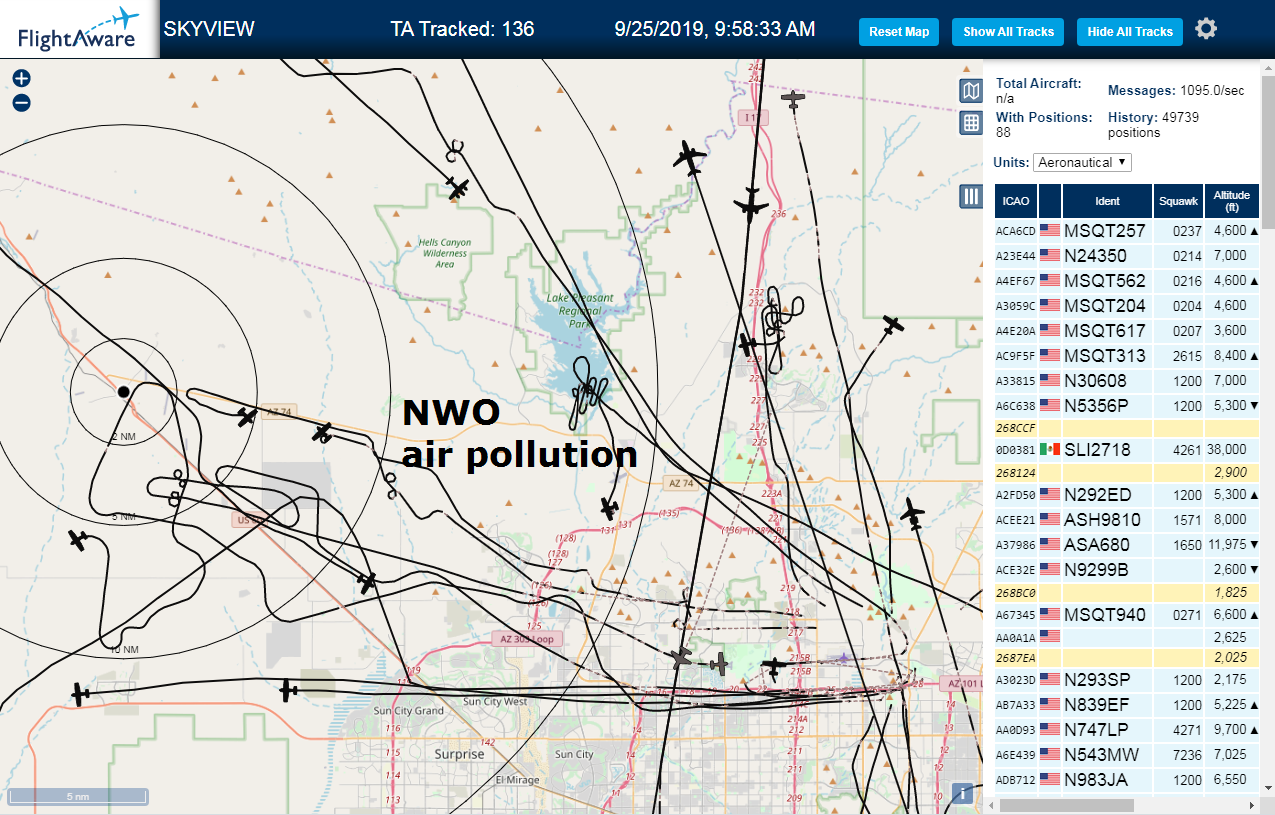
Task: Select the aircraft icon near AZ 74 label
Action: pos(247,416)
